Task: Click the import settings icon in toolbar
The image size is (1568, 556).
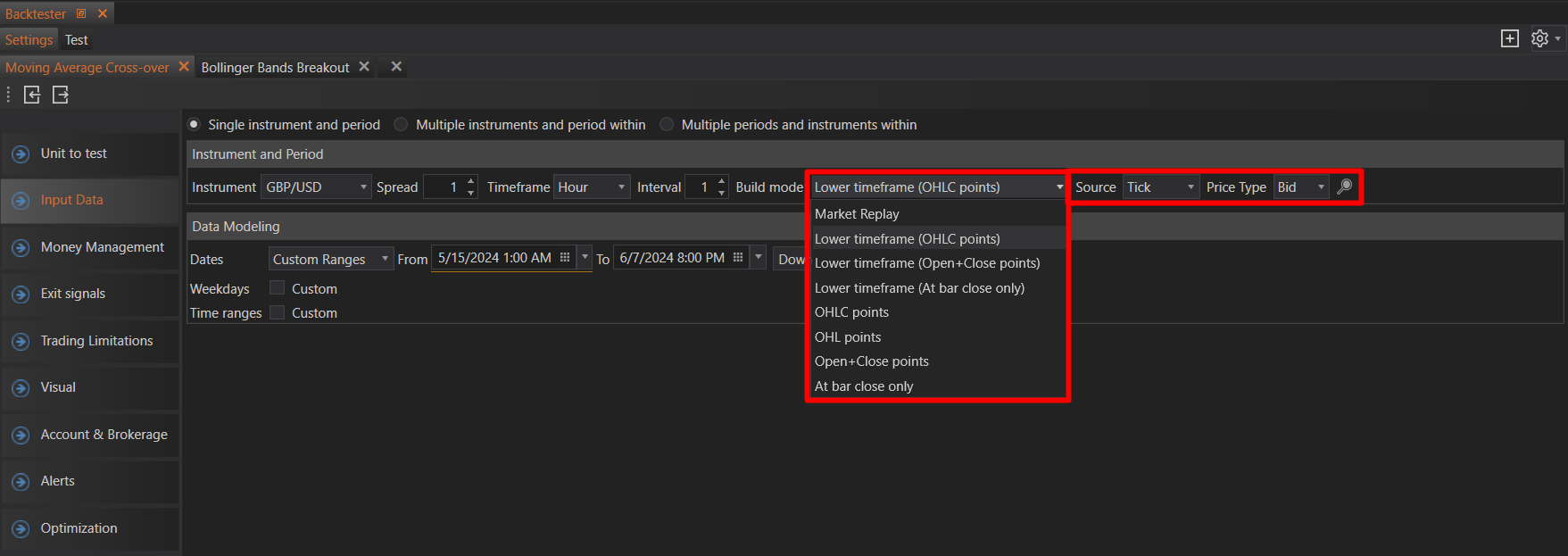Action: (x=32, y=95)
